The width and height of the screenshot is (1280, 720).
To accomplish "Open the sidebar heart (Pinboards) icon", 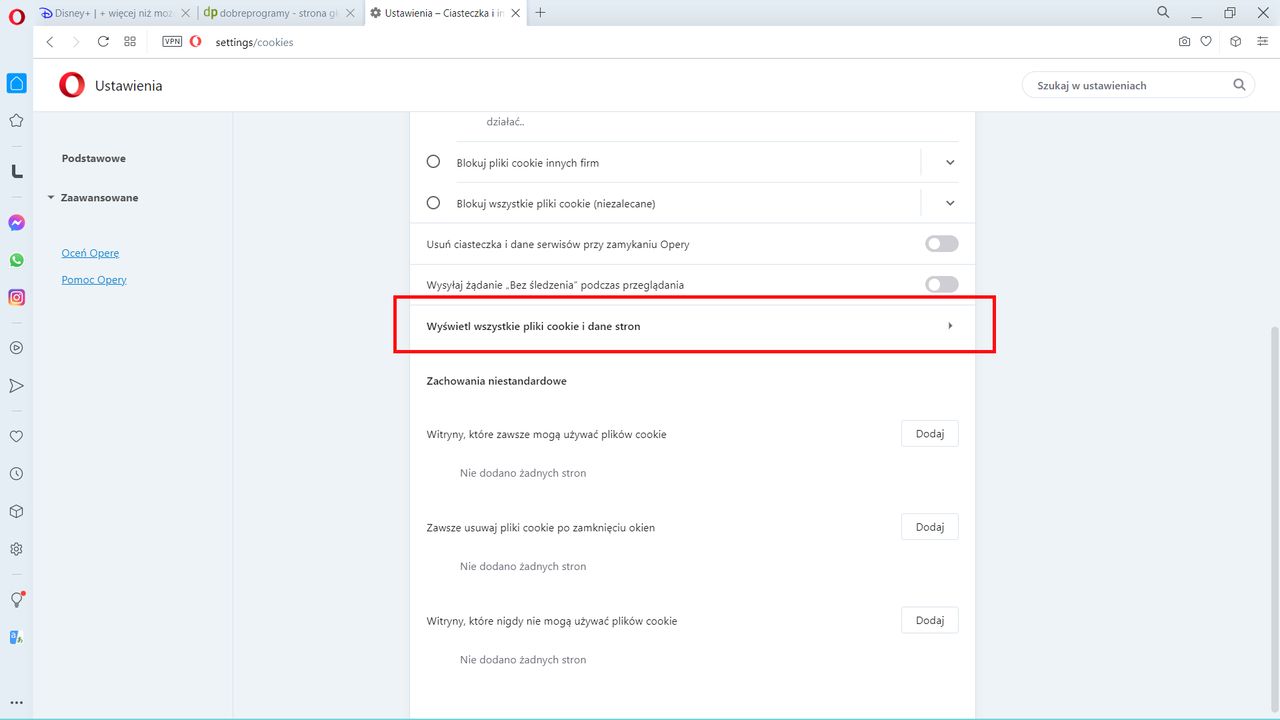I will coord(16,436).
